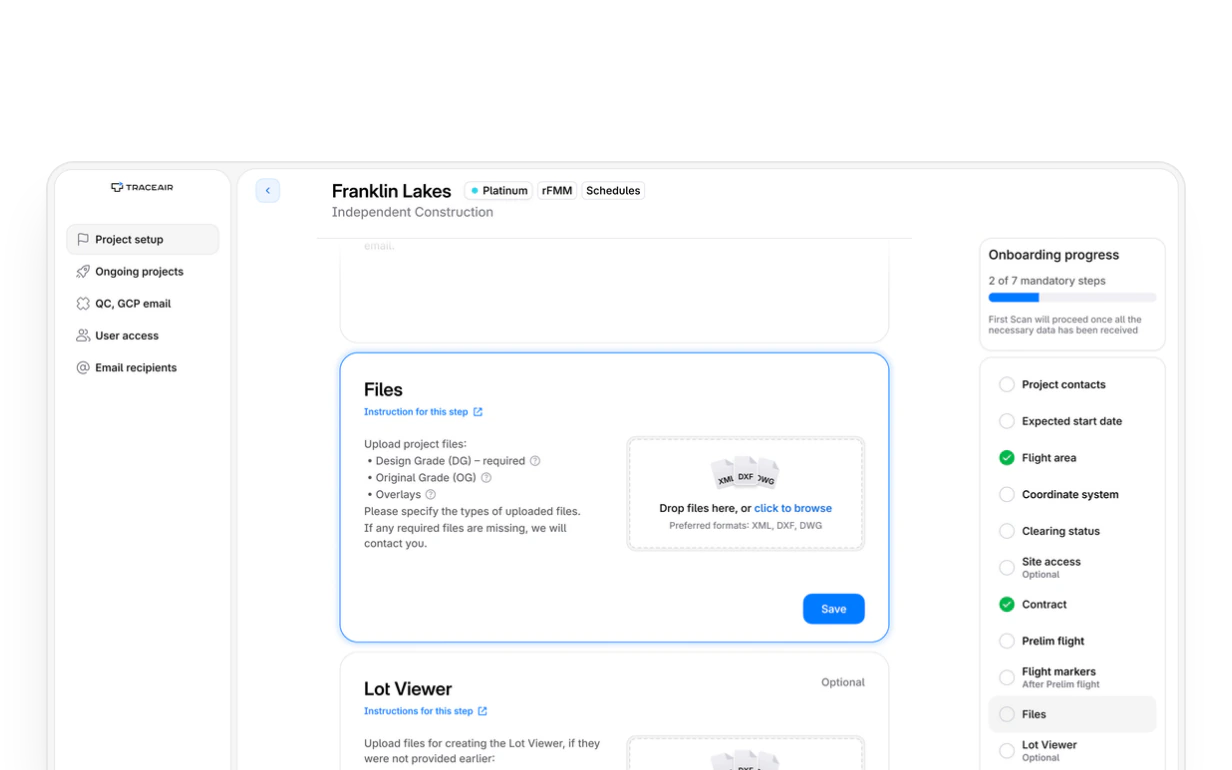Click the rocket icon for Ongoing projects
1232x770 pixels.
(83, 272)
